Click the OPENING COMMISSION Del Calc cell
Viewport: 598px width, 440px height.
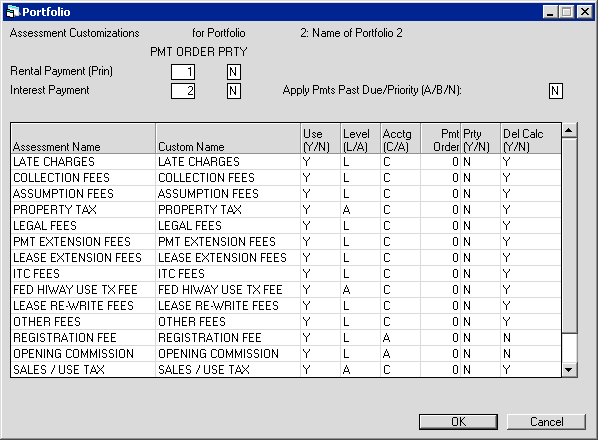click(530, 354)
